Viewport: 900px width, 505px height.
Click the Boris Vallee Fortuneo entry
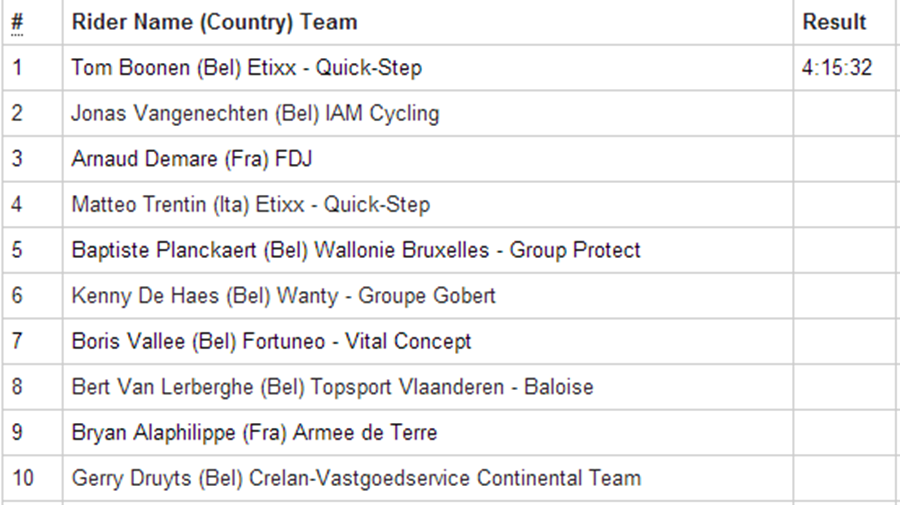[x=271, y=341]
